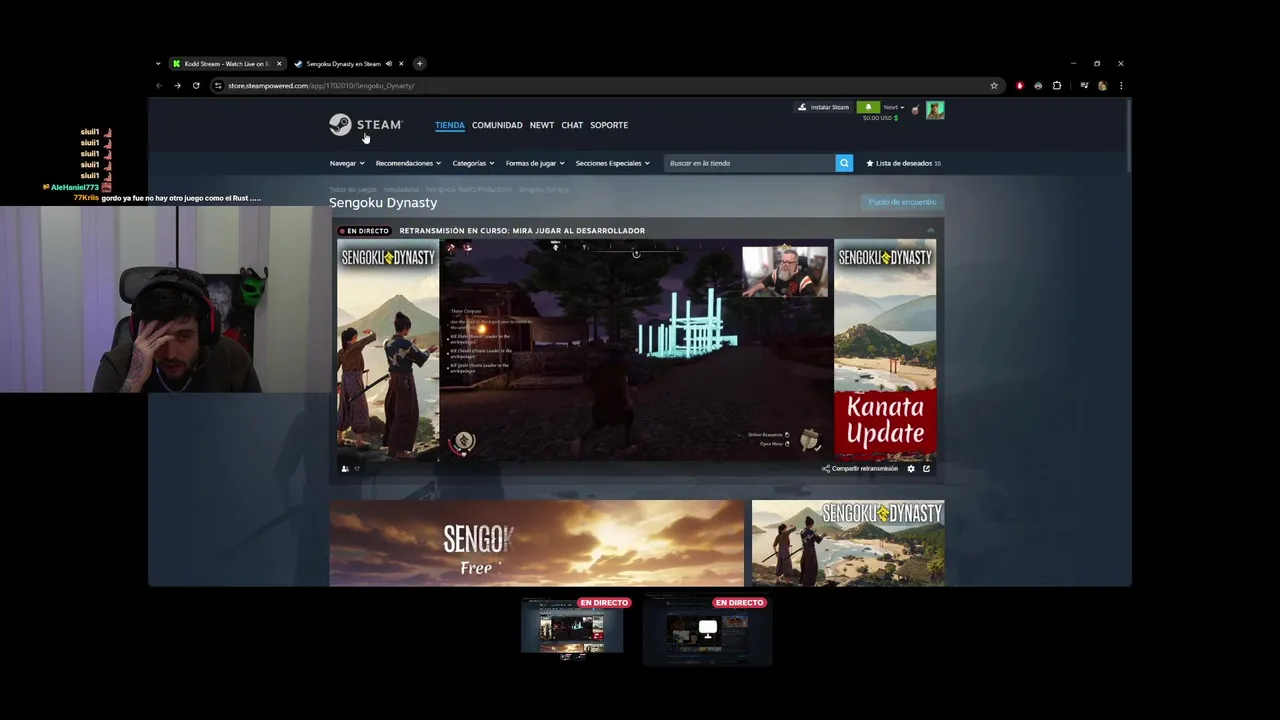The image size is (1280, 720).
Task: Click the Kanata Update banner image
Action: point(885,350)
